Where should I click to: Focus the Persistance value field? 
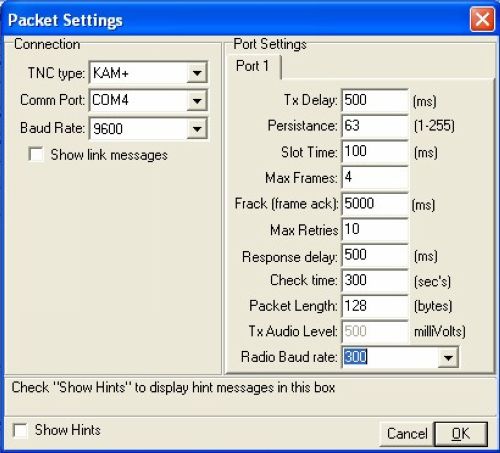tap(375, 126)
